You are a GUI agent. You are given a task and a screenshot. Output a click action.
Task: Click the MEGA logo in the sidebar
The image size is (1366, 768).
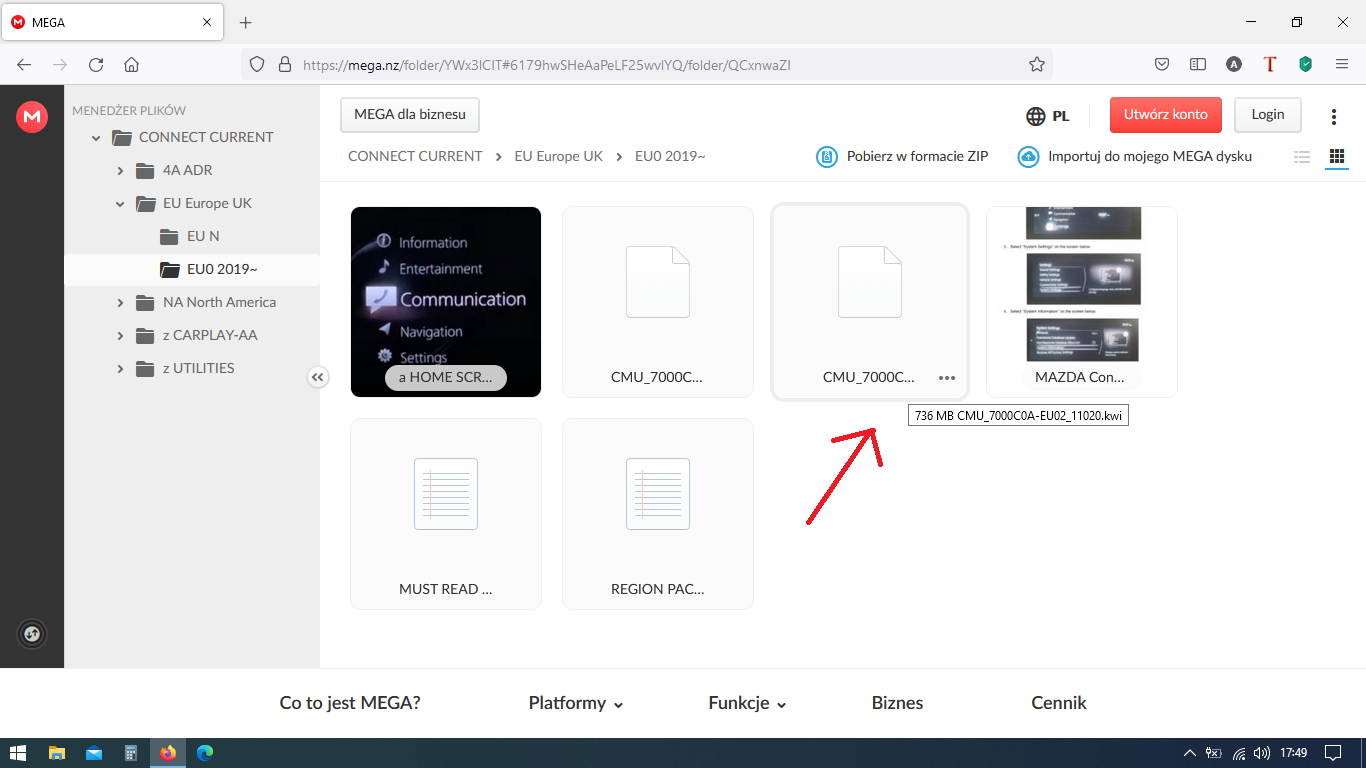32,117
